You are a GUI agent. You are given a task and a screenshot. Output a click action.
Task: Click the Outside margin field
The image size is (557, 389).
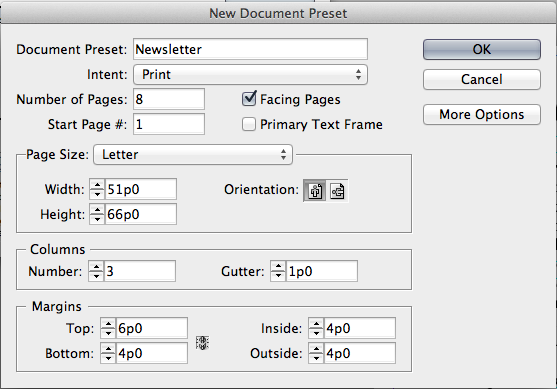(360, 353)
